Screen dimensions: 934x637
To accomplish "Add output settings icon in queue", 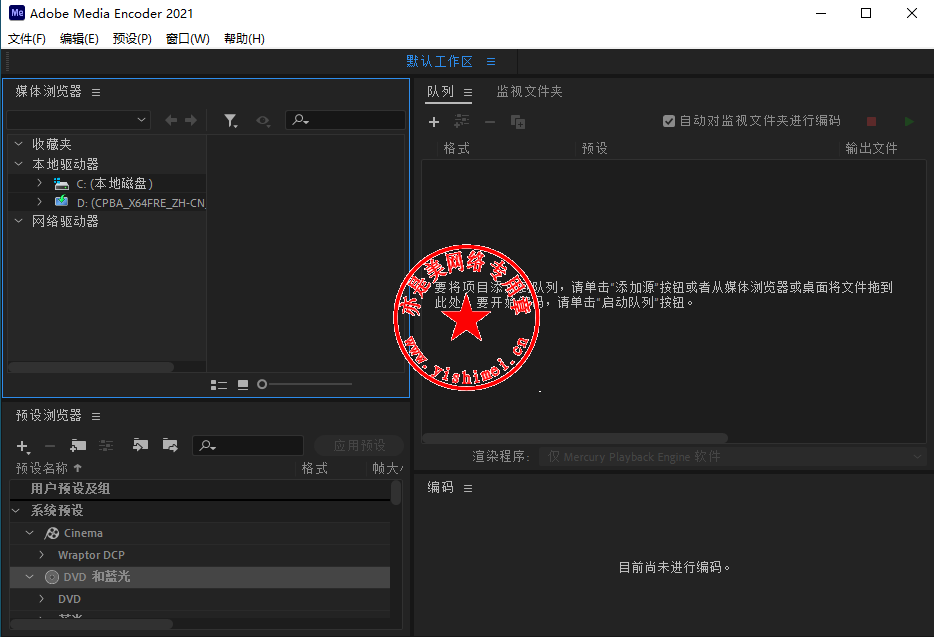I will [x=461, y=121].
